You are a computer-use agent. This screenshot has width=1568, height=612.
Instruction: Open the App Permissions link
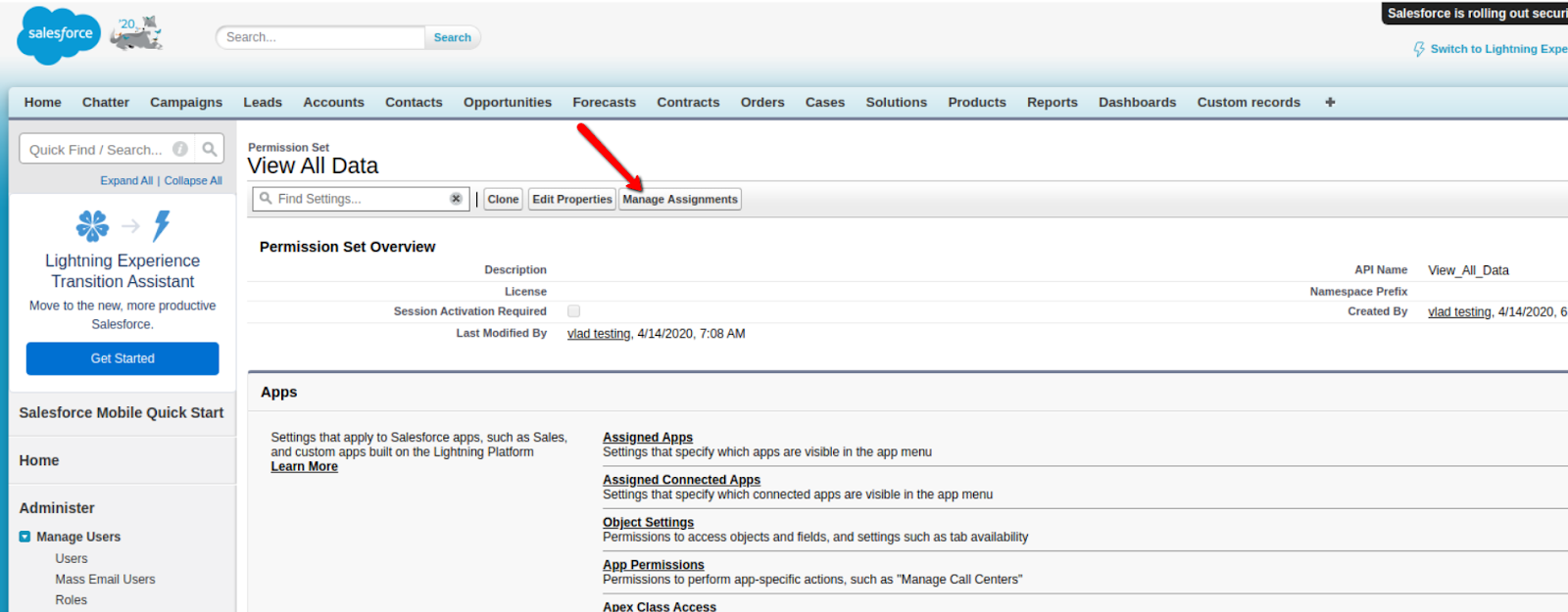[x=654, y=565]
